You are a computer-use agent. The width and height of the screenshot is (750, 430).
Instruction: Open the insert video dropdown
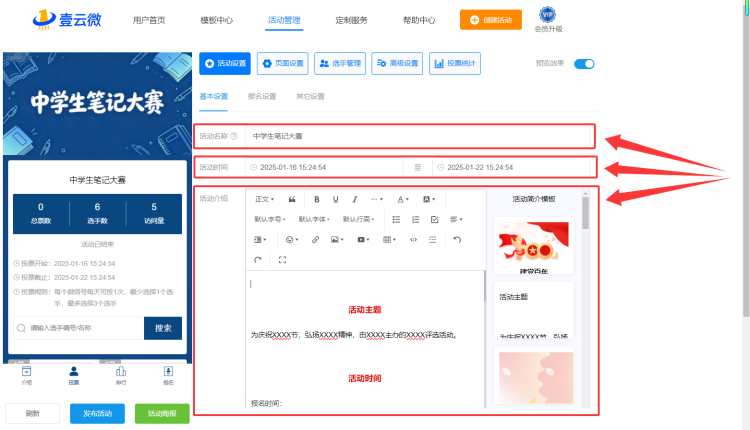364,240
